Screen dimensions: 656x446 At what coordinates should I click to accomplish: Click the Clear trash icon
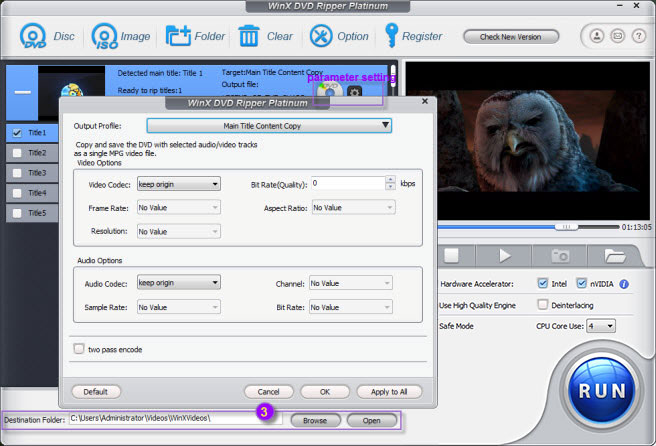point(249,36)
